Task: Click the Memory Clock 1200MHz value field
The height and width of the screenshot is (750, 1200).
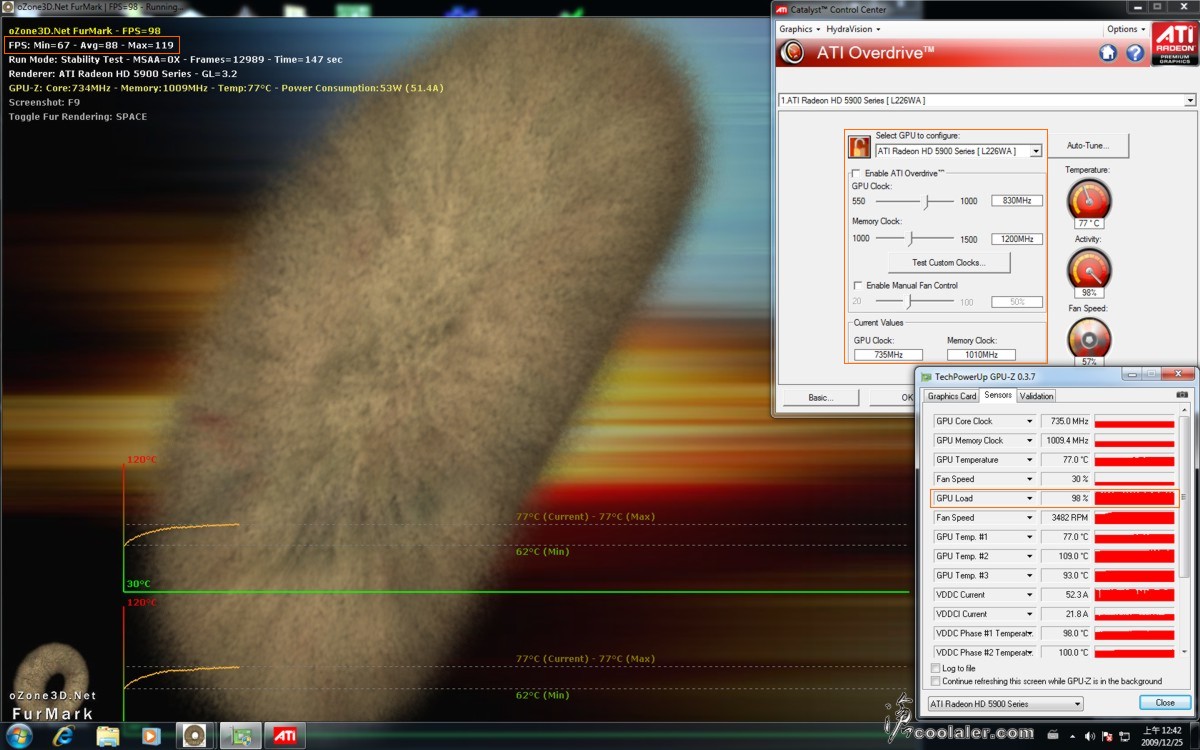Action: coord(1017,239)
